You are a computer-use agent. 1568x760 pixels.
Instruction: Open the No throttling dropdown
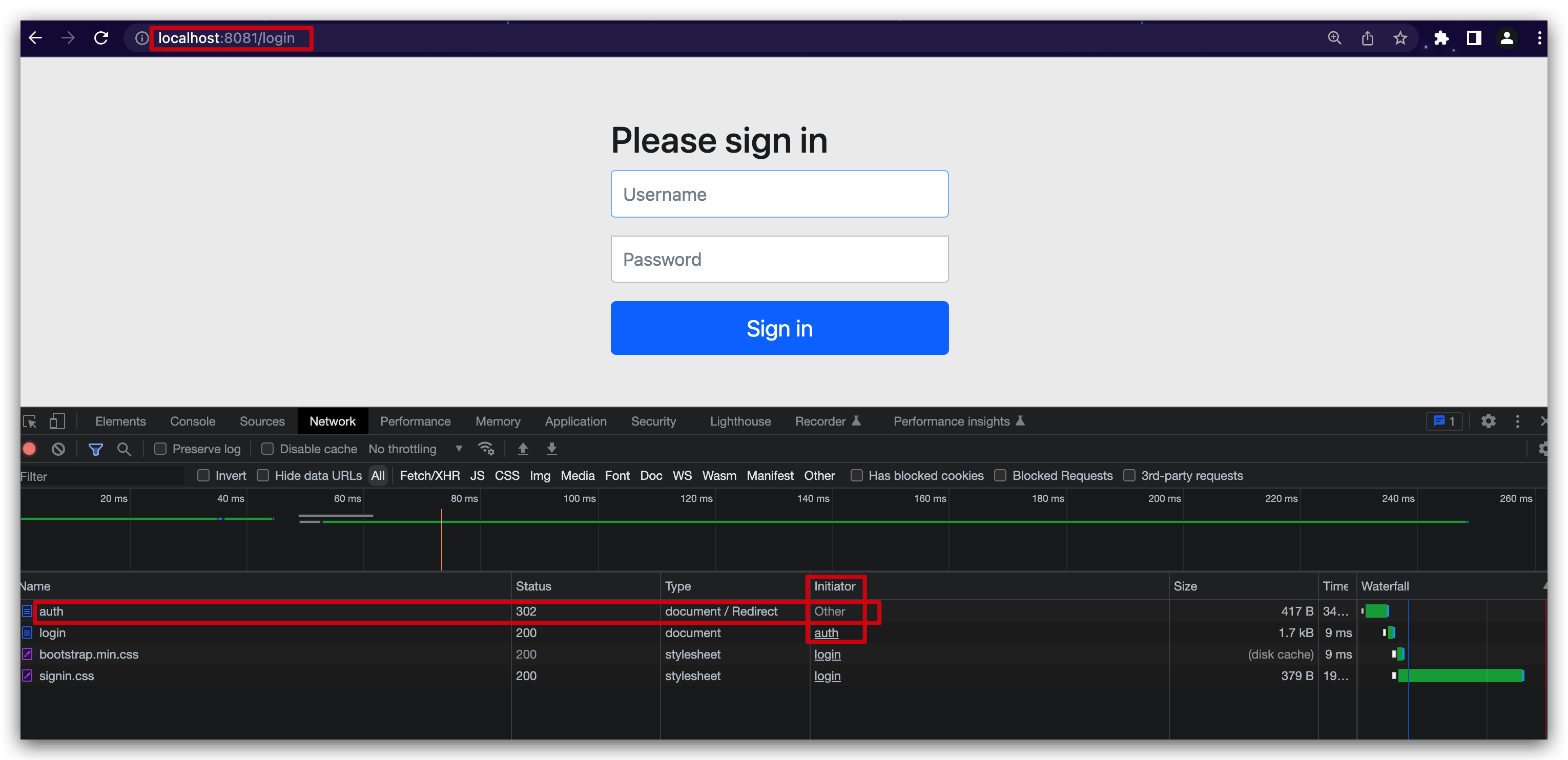pos(415,449)
